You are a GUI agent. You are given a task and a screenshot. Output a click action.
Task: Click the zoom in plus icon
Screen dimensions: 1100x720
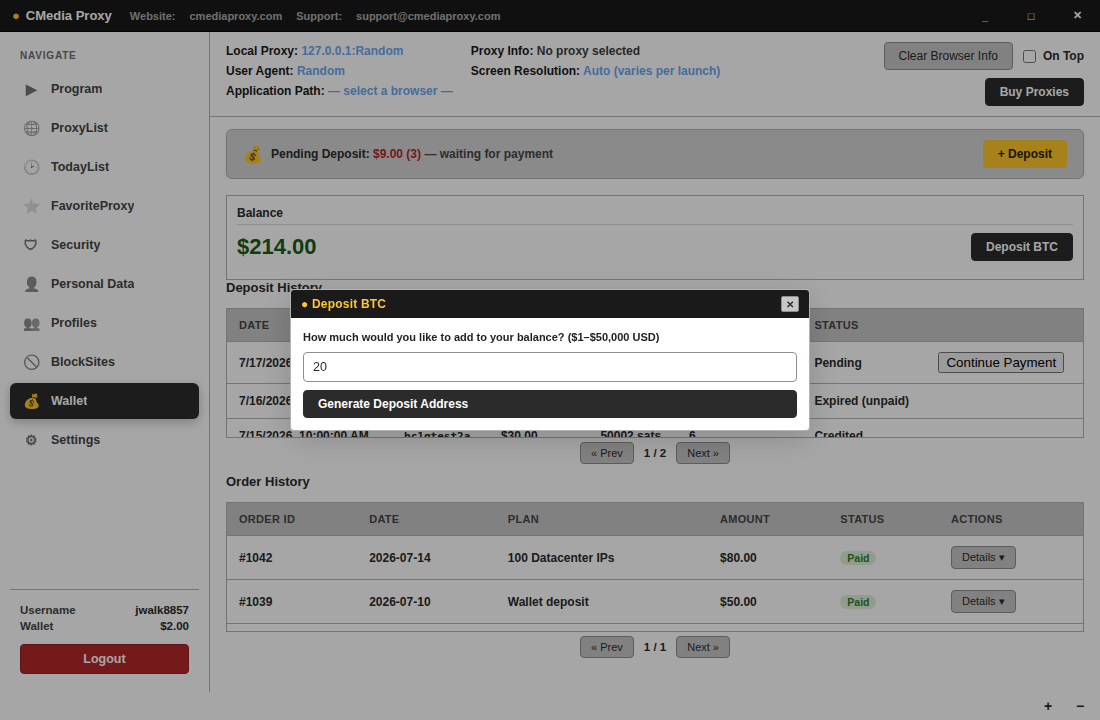click(1048, 706)
